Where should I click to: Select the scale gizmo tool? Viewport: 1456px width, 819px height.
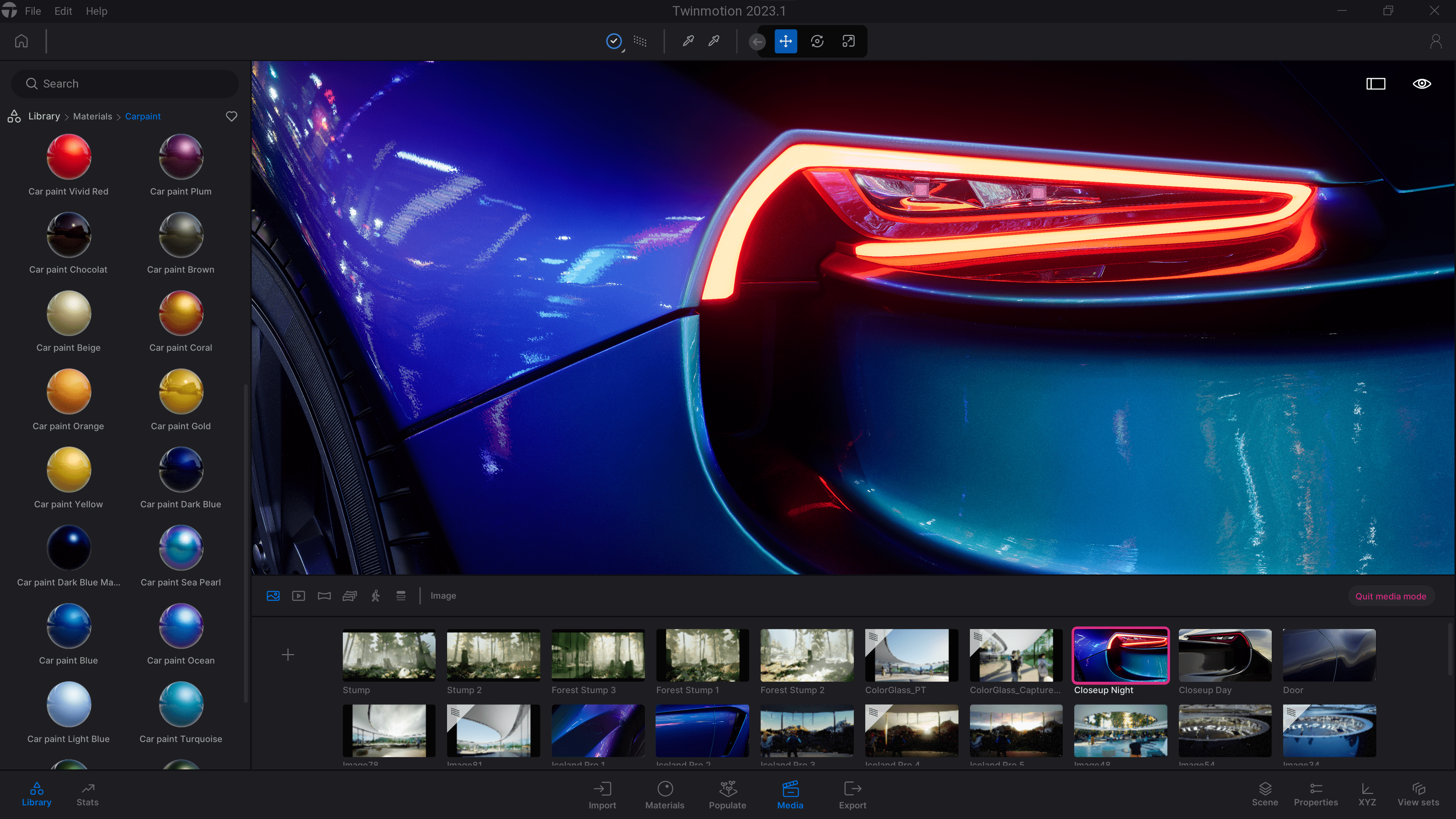[848, 41]
